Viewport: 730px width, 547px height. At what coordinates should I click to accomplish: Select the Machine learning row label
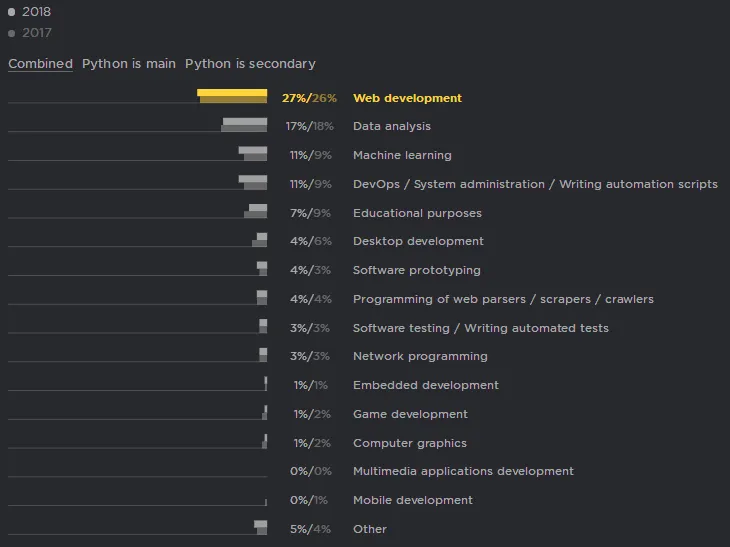(x=402, y=155)
